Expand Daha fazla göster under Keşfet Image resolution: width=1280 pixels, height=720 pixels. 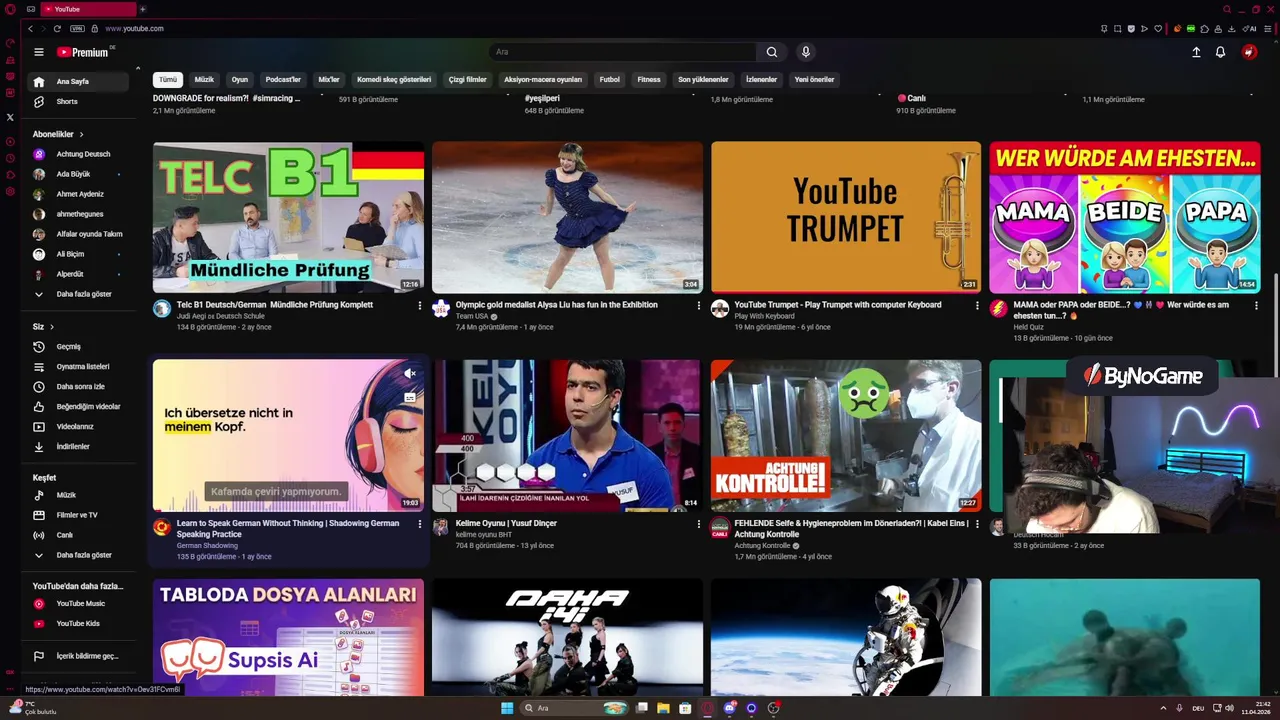[x=80, y=555]
